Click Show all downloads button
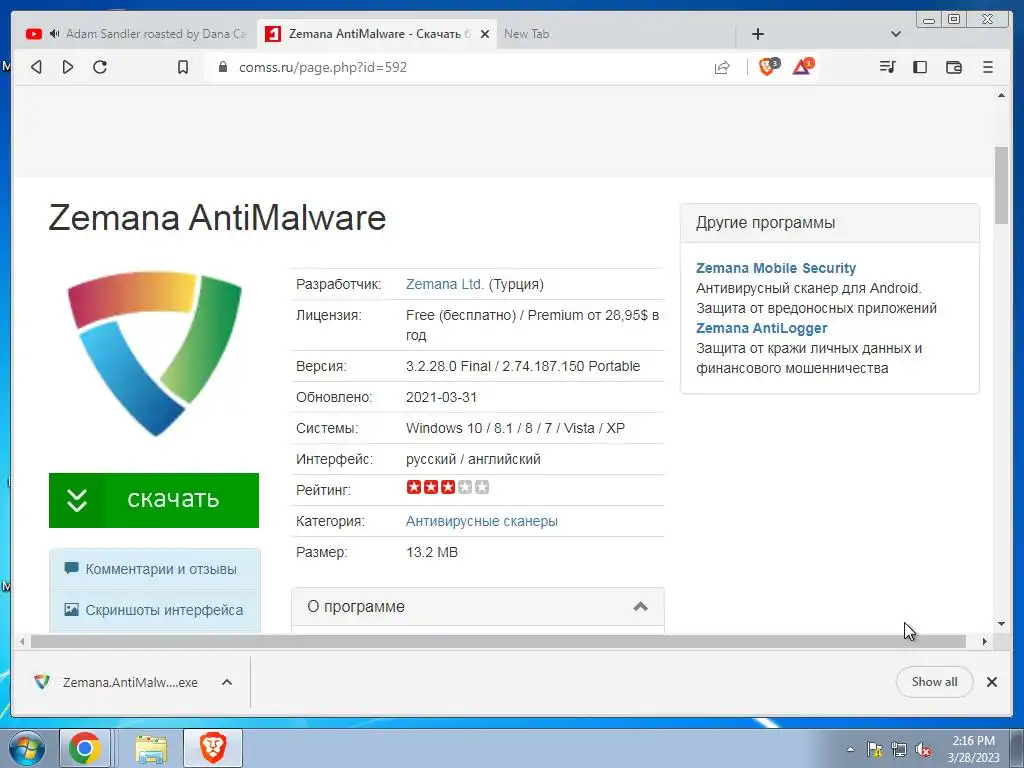Image resolution: width=1024 pixels, height=768 pixels. click(935, 682)
